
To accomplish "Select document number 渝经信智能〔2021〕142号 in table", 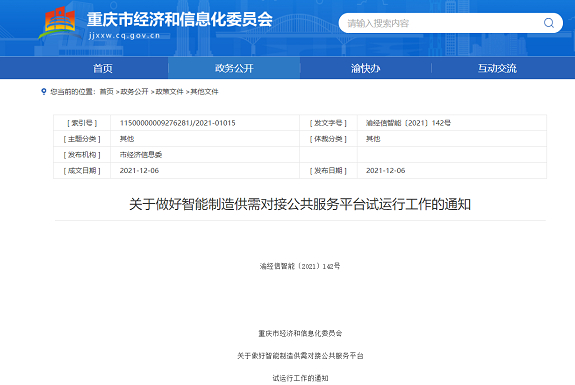I will click(408, 123).
